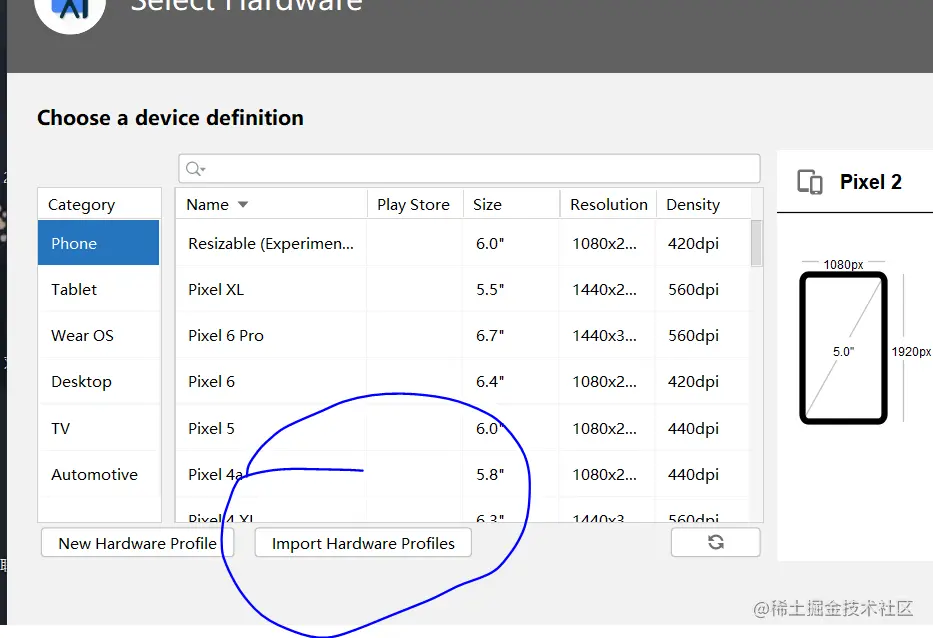
Task: Click the device table scrollbar thumb
Action: 756,243
